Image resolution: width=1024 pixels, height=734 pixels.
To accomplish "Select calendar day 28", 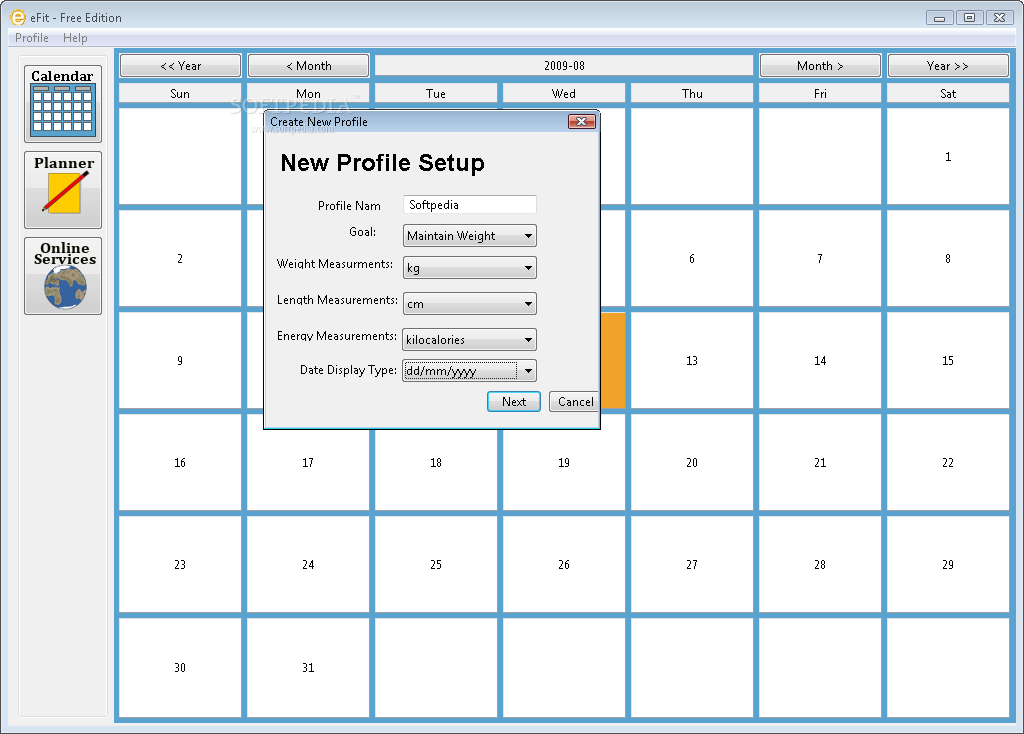I will [x=820, y=564].
